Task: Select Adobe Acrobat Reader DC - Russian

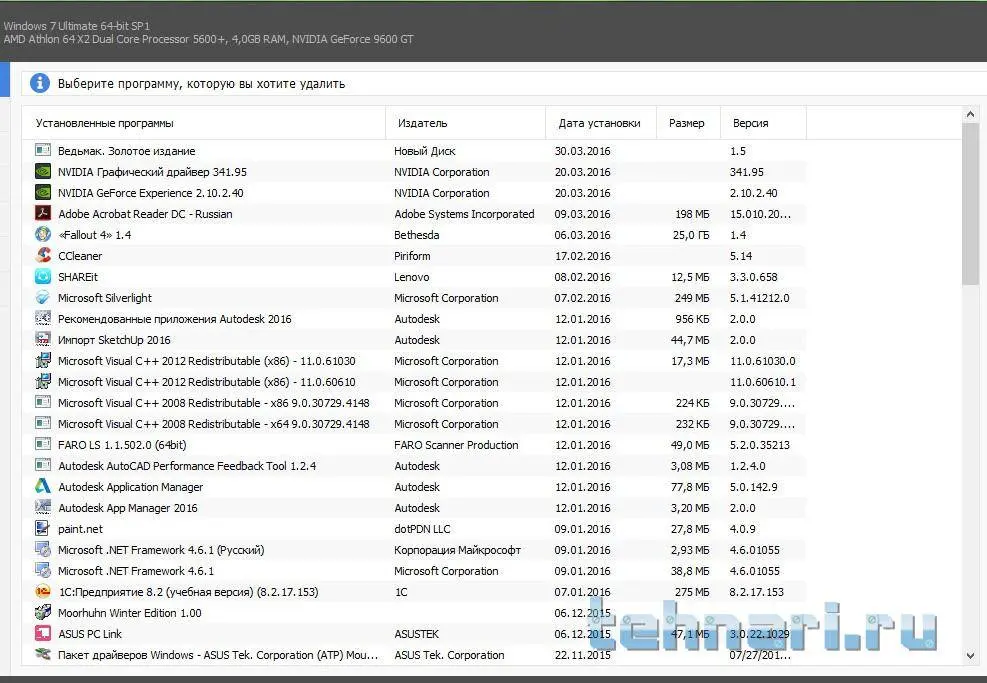Action: 145,214
